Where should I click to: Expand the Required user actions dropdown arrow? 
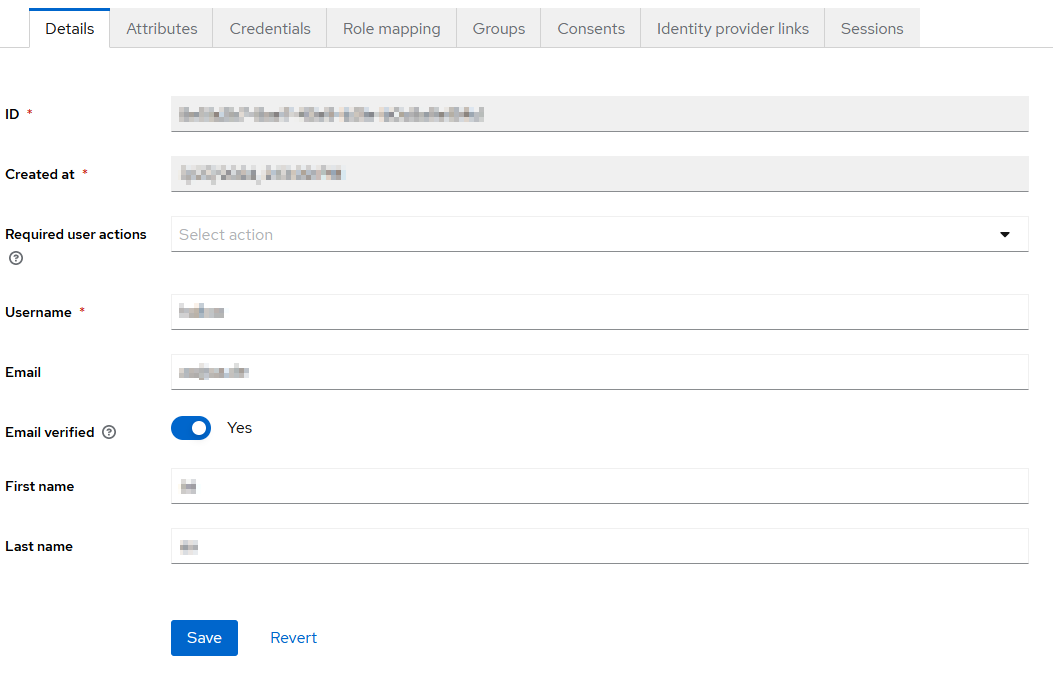click(x=1005, y=234)
